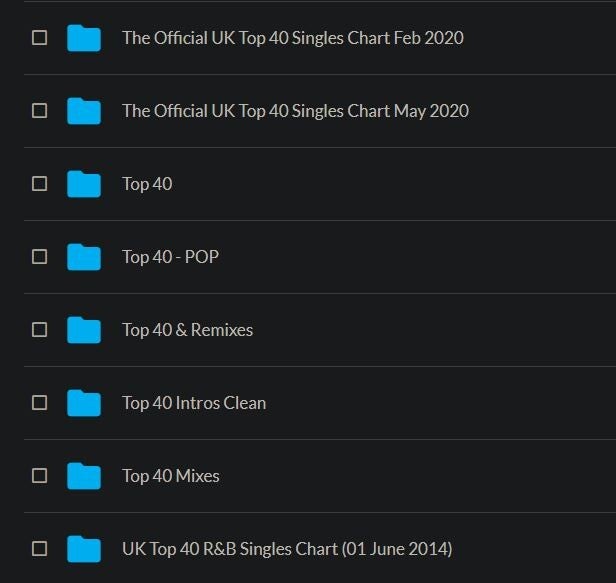Tick the checkbox for Singles Chart May 2020
The width and height of the screenshot is (616, 583).
(x=40, y=111)
